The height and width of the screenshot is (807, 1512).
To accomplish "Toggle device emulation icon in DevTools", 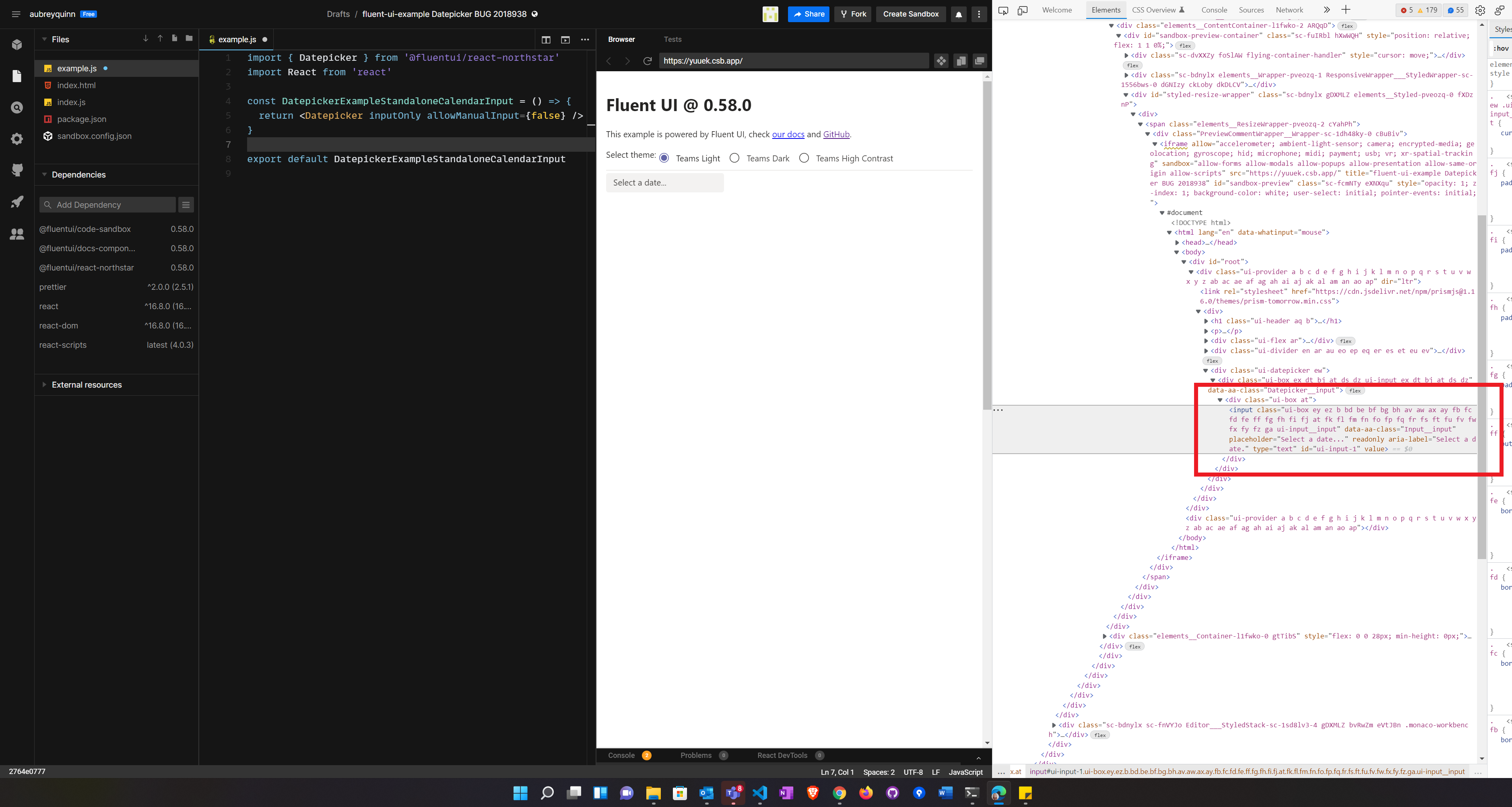I will [x=1023, y=10].
